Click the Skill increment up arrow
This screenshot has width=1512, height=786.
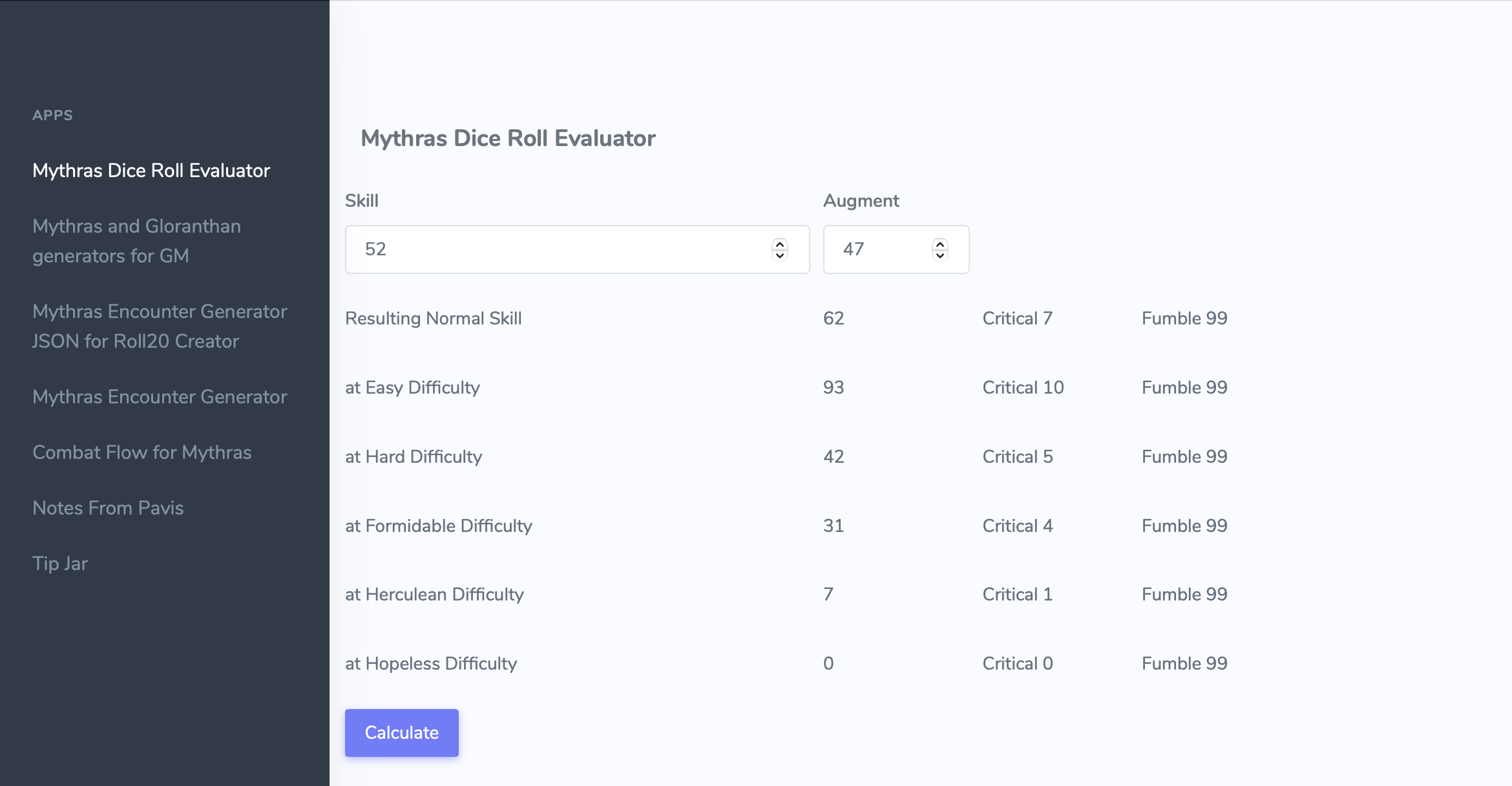coord(780,244)
